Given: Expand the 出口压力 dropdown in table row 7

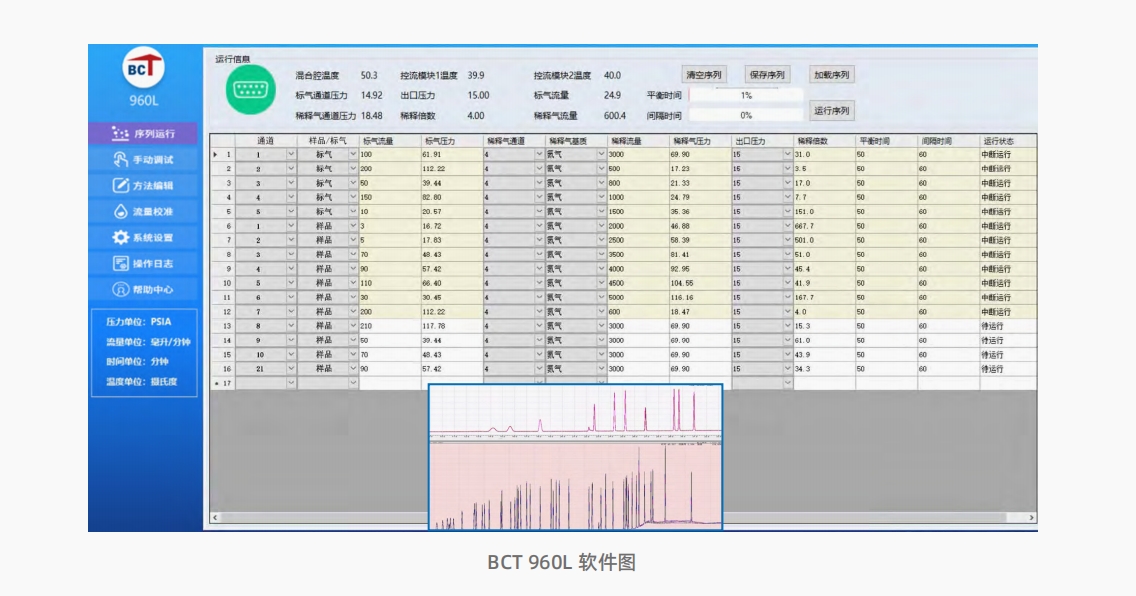Looking at the screenshot, I should (x=788, y=240).
